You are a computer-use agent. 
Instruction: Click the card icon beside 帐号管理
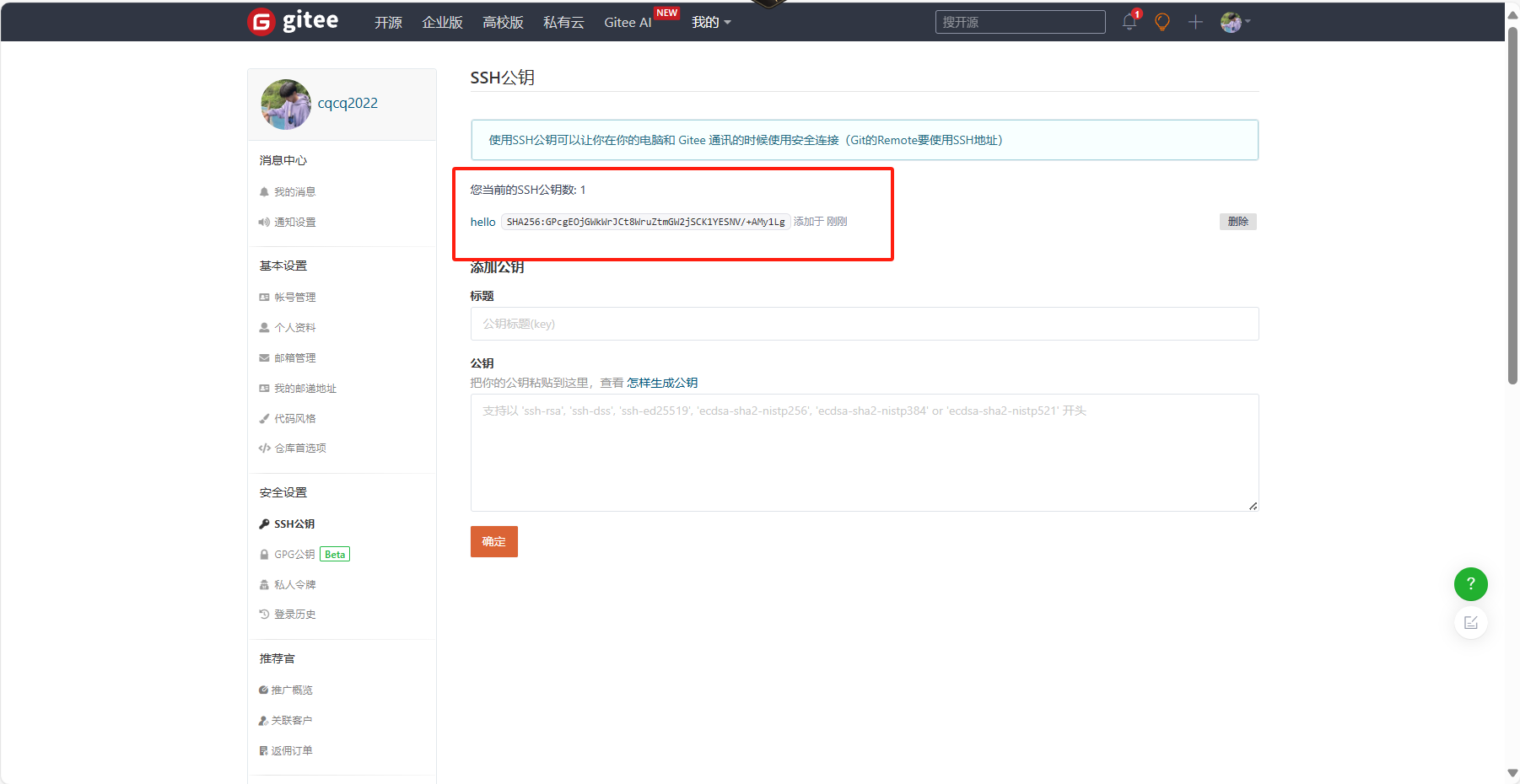click(x=264, y=298)
